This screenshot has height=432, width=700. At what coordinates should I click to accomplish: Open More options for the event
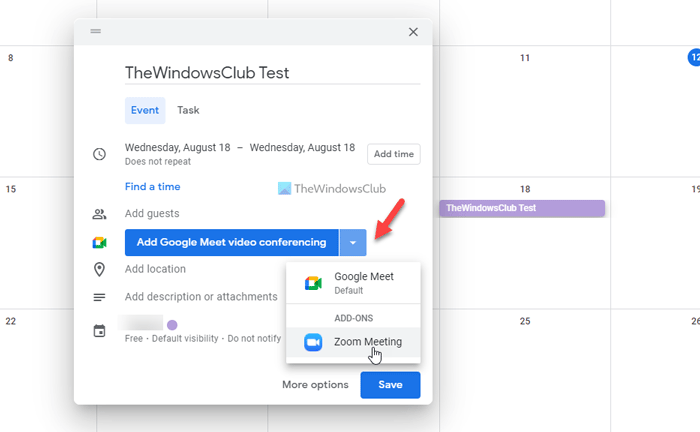[x=315, y=385]
